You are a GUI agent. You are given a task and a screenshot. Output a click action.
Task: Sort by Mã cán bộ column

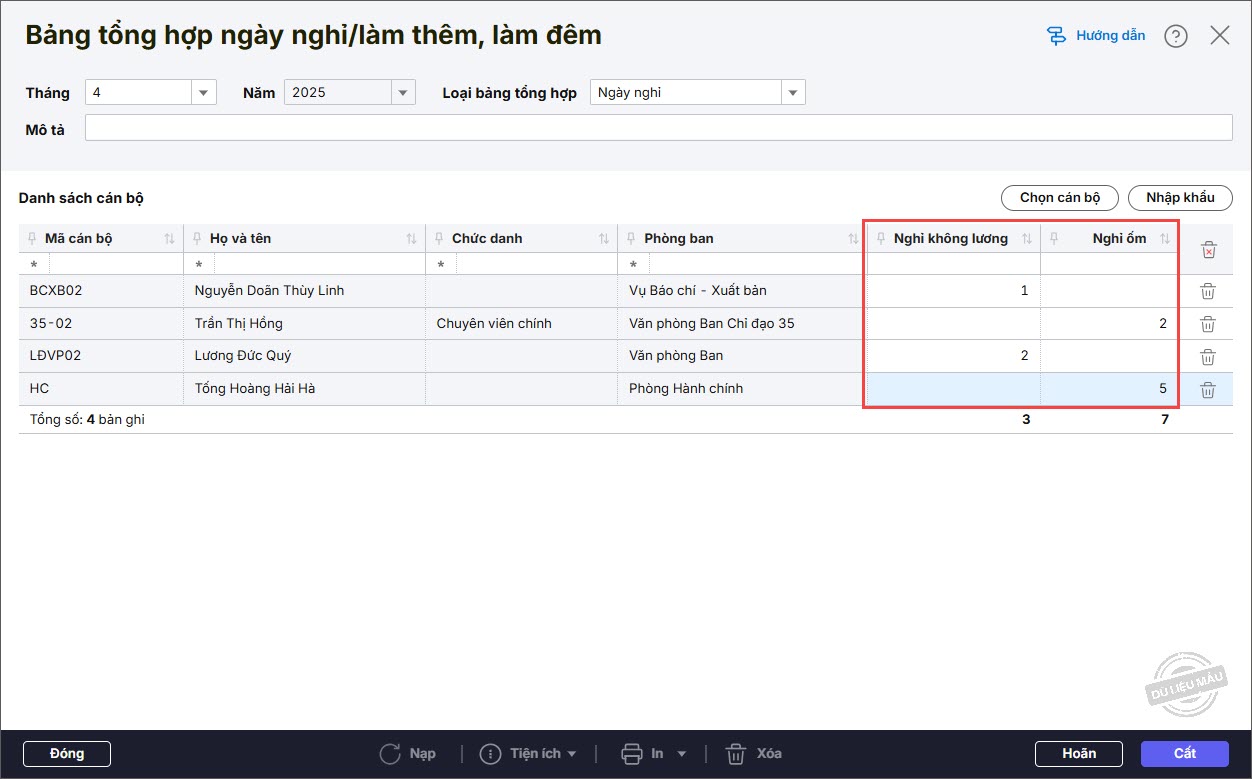pos(169,239)
